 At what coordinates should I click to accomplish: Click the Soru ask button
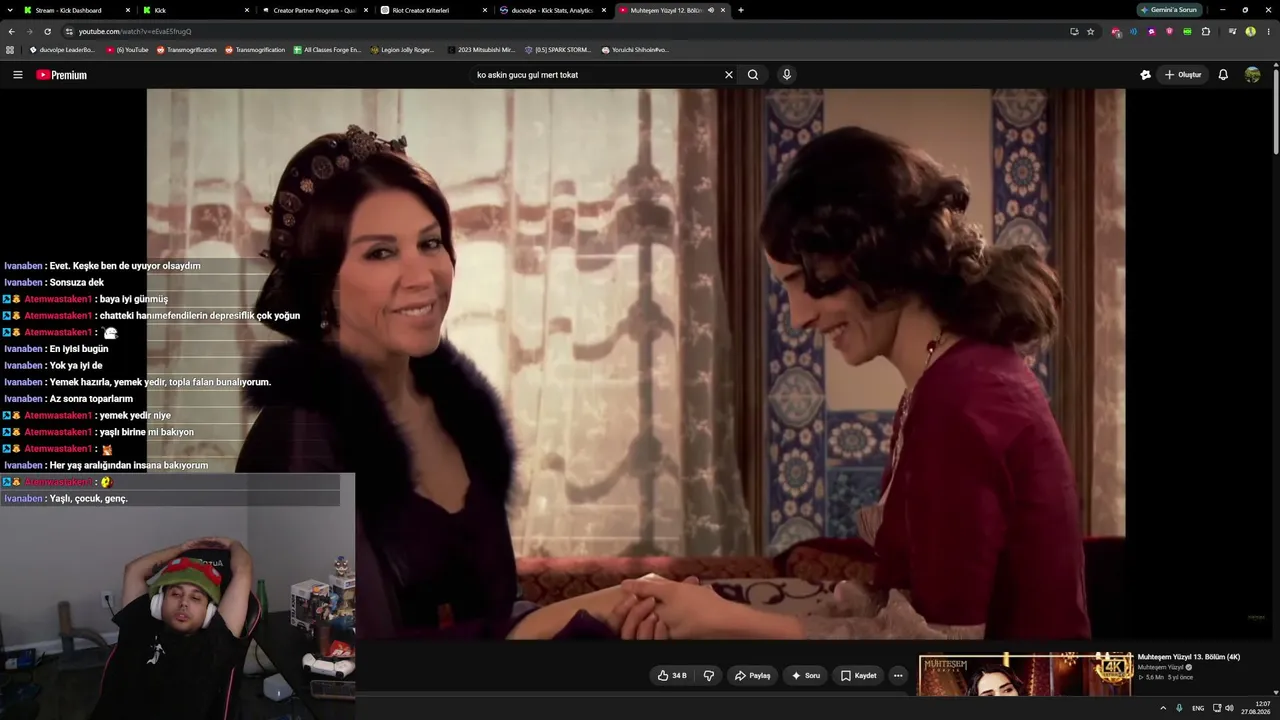pyautogui.click(x=806, y=676)
